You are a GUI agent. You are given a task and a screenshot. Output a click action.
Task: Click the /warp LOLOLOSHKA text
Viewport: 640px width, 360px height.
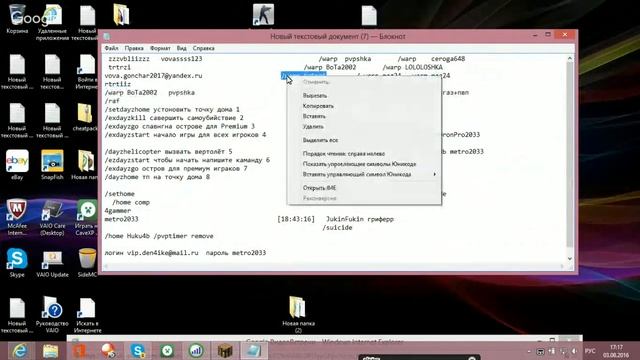(x=412, y=67)
